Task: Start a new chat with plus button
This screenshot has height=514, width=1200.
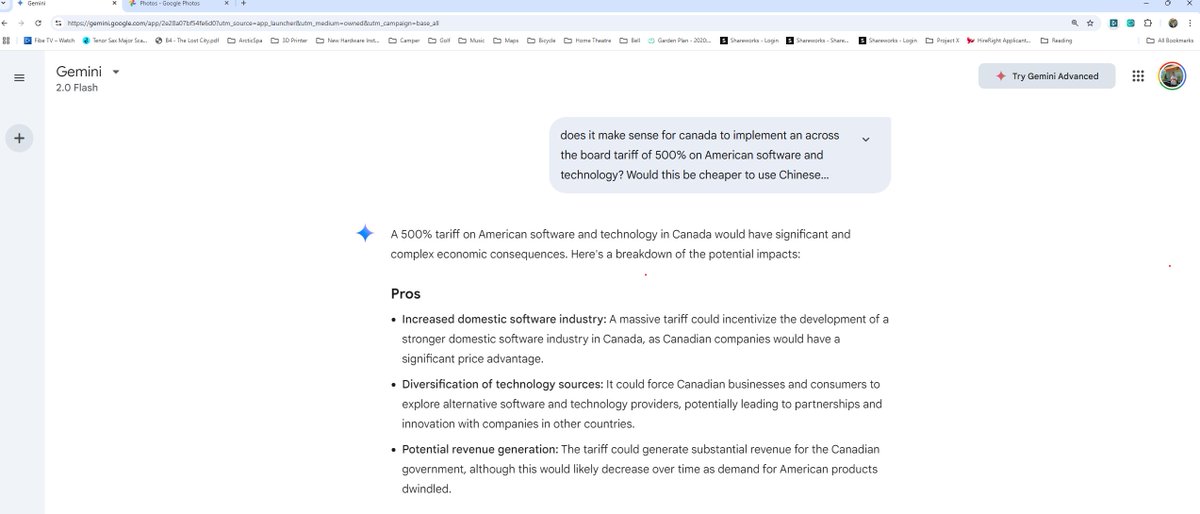Action: click(19, 138)
